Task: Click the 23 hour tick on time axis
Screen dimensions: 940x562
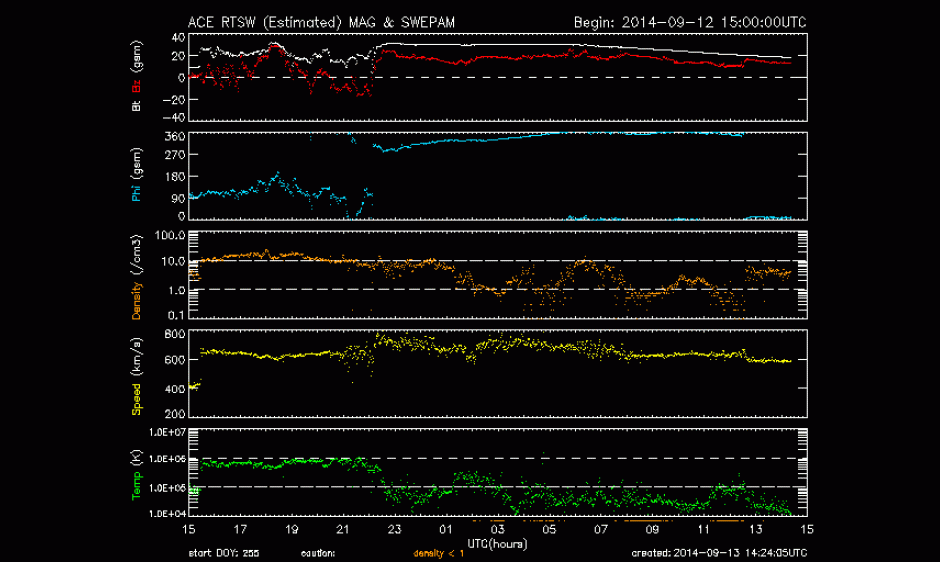Action: click(x=394, y=529)
